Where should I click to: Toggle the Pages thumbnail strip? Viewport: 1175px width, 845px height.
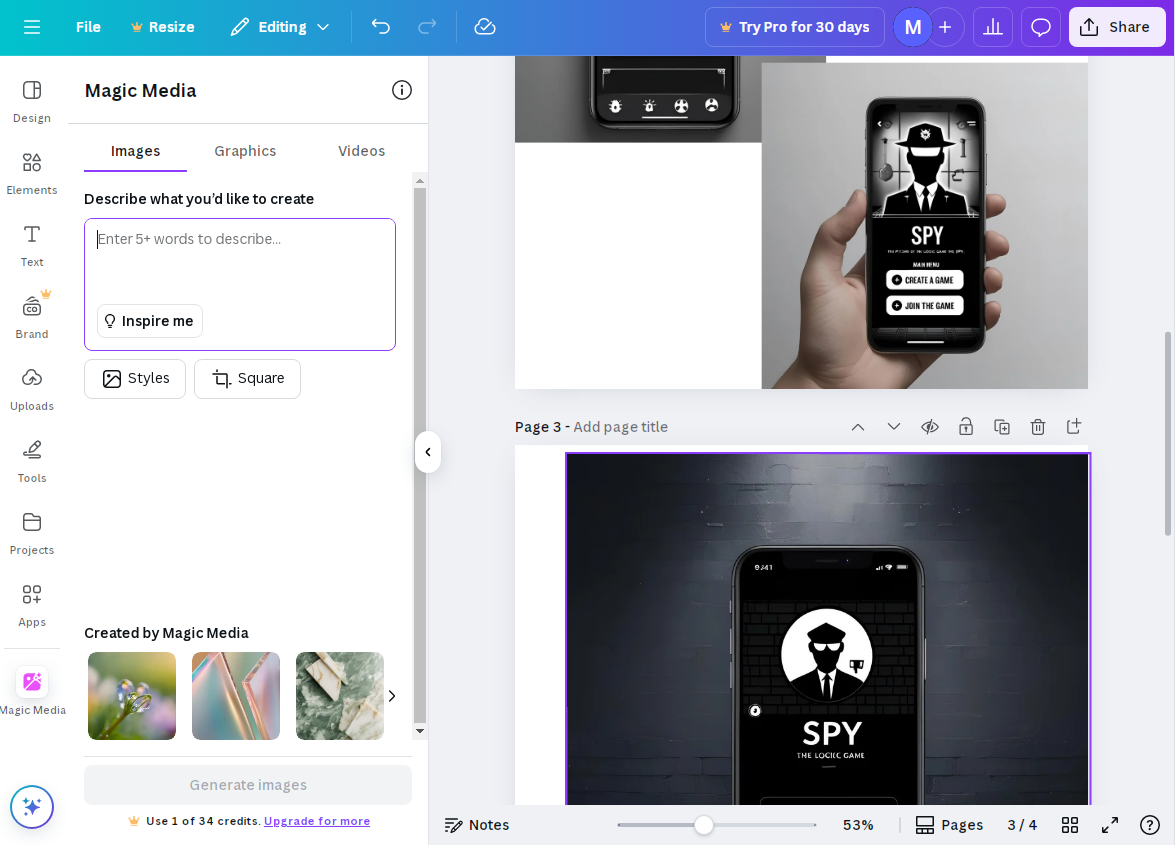click(949, 825)
